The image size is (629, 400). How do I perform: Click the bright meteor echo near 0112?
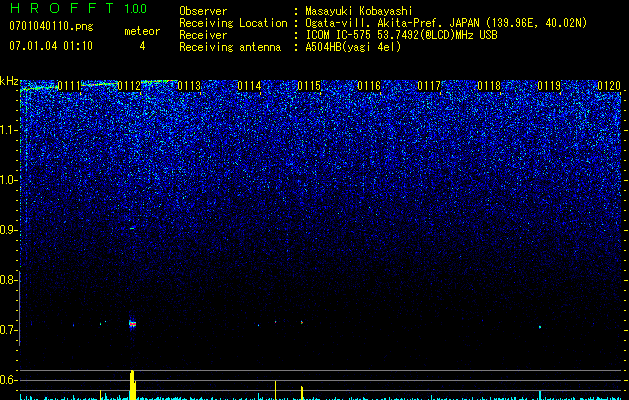(132, 324)
